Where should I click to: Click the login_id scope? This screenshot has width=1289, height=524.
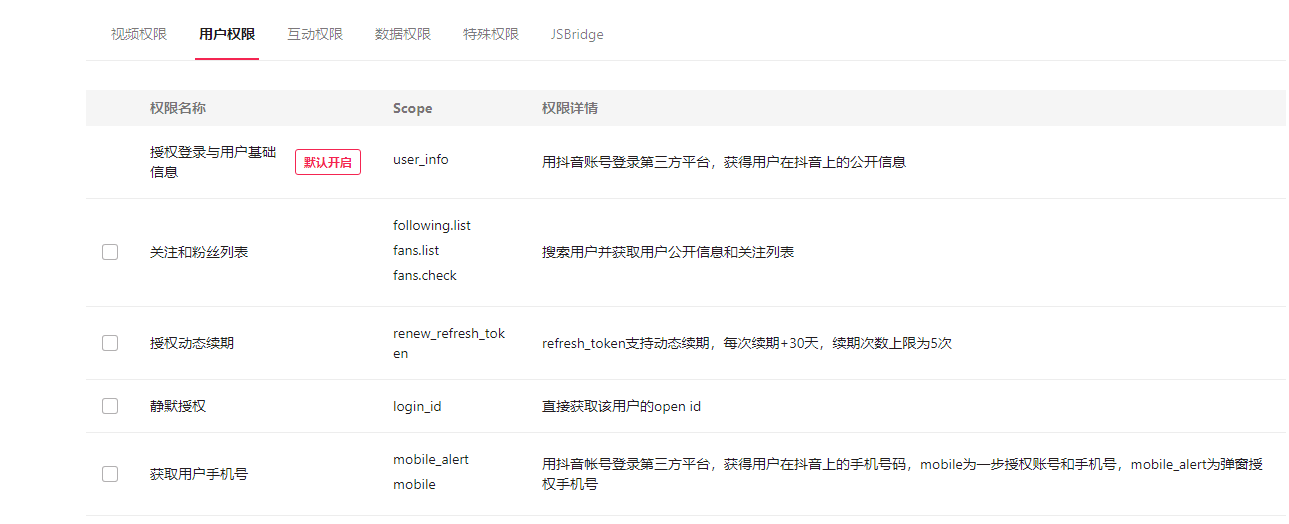point(417,406)
